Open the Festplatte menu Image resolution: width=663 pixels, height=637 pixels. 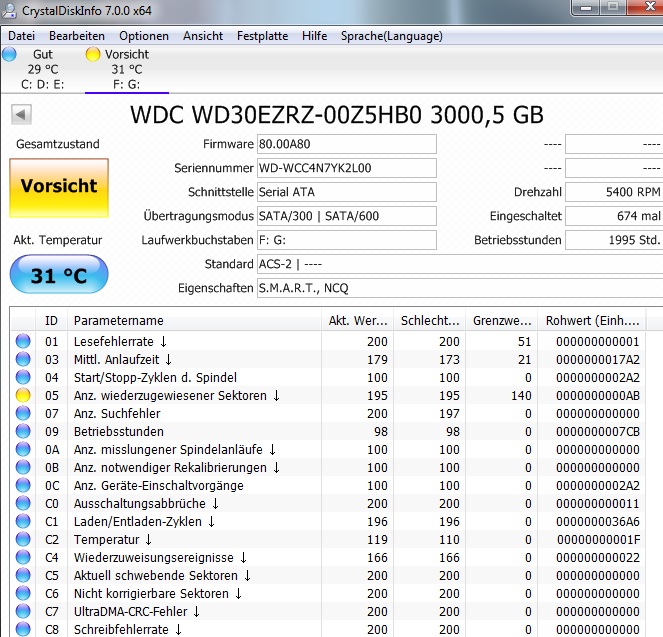(262, 36)
